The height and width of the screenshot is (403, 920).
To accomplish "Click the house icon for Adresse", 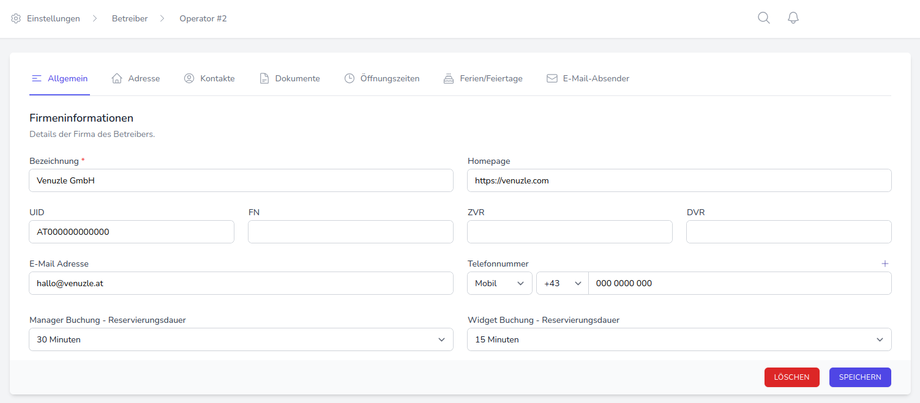I will (117, 78).
